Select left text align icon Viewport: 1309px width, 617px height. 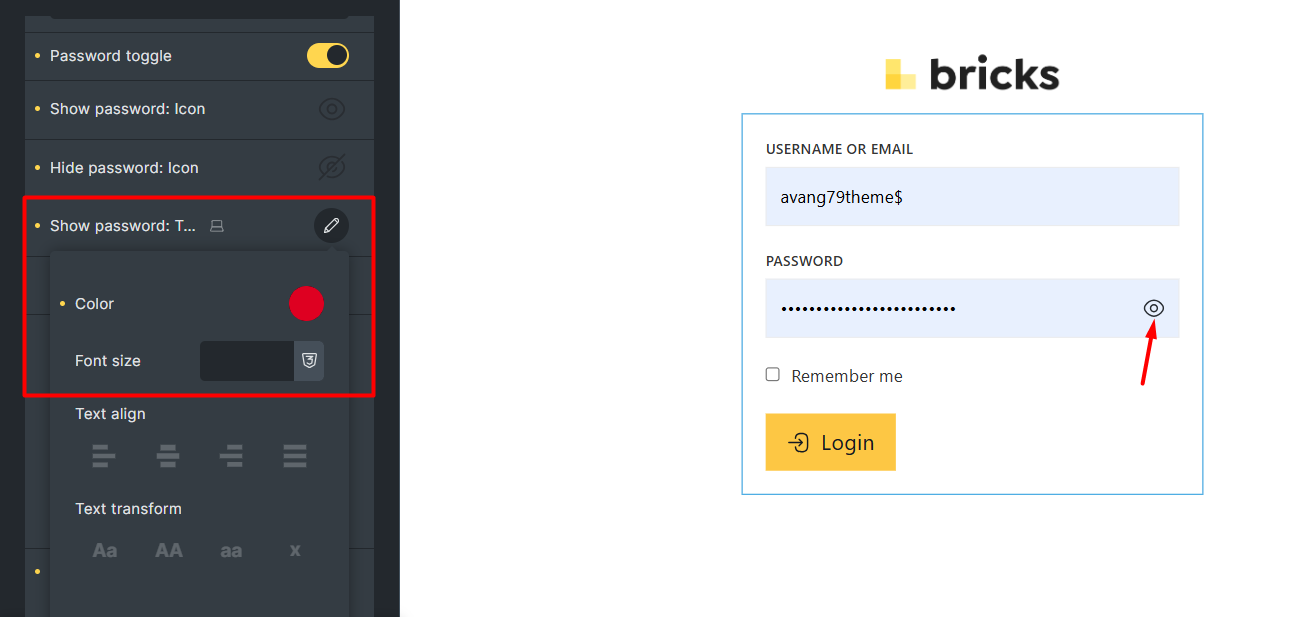104,456
